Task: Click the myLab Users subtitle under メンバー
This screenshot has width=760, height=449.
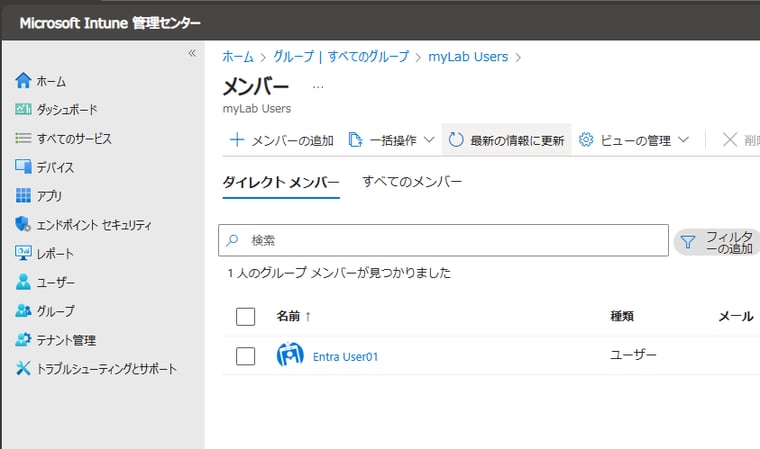Action: 256,109
